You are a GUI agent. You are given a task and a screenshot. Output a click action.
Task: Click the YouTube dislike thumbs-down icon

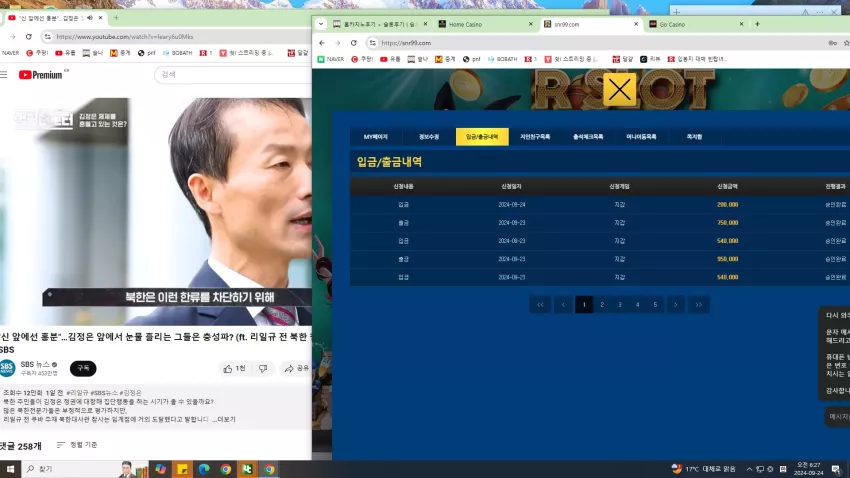(263, 369)
